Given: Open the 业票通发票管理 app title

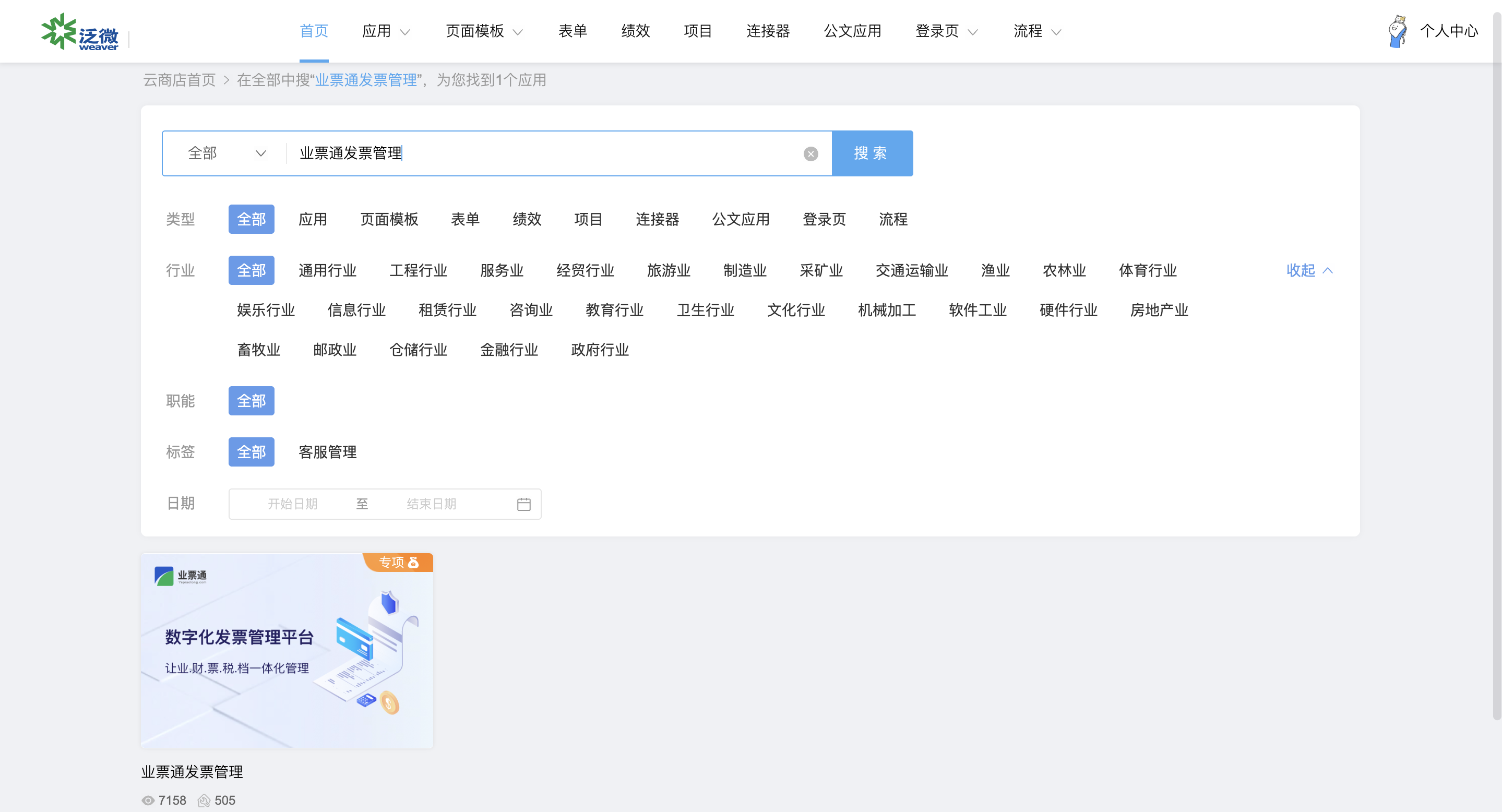Looking at the screenshot, I should click(192, 772).
